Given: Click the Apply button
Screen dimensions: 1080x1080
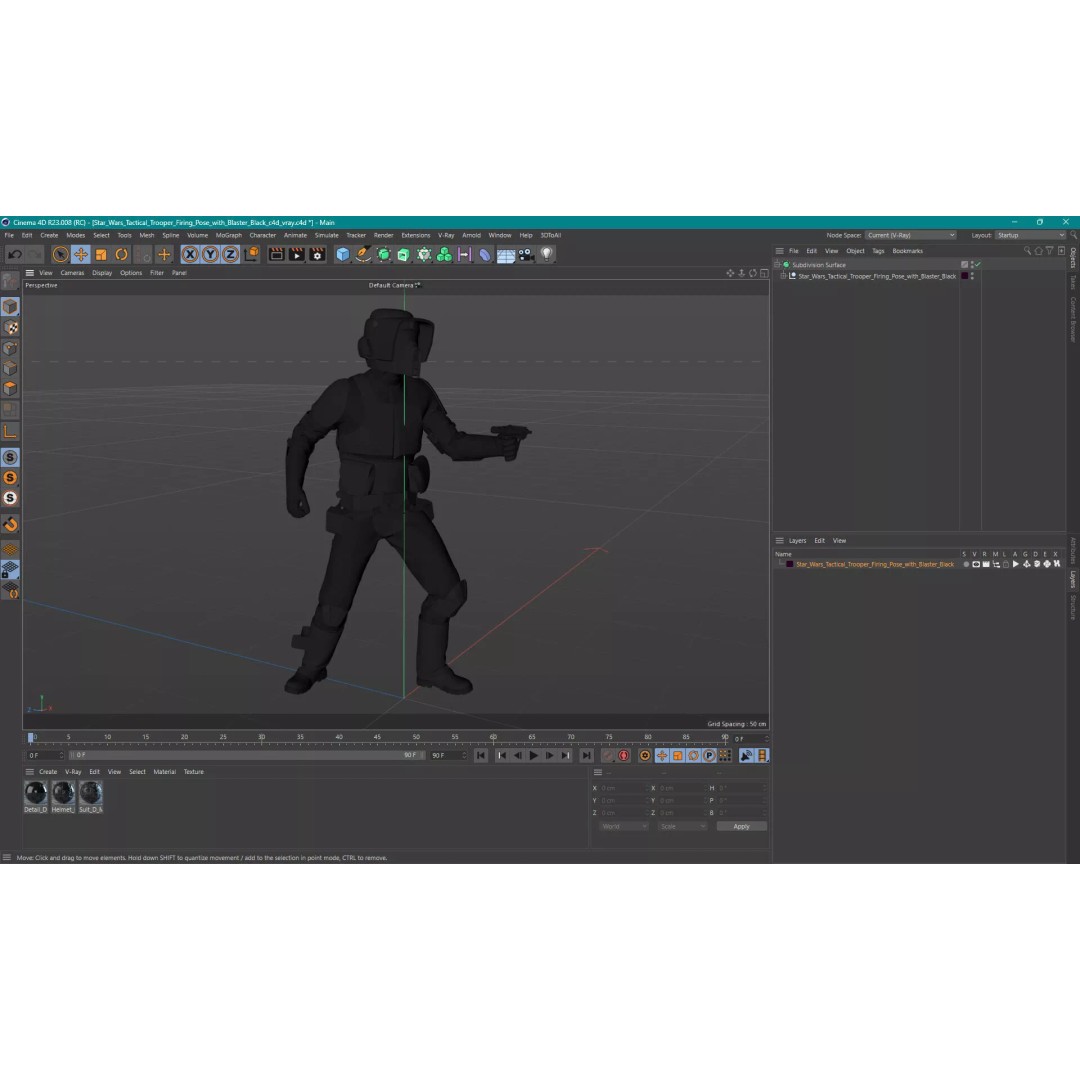Looking at the screenshot, I should 741,827.
